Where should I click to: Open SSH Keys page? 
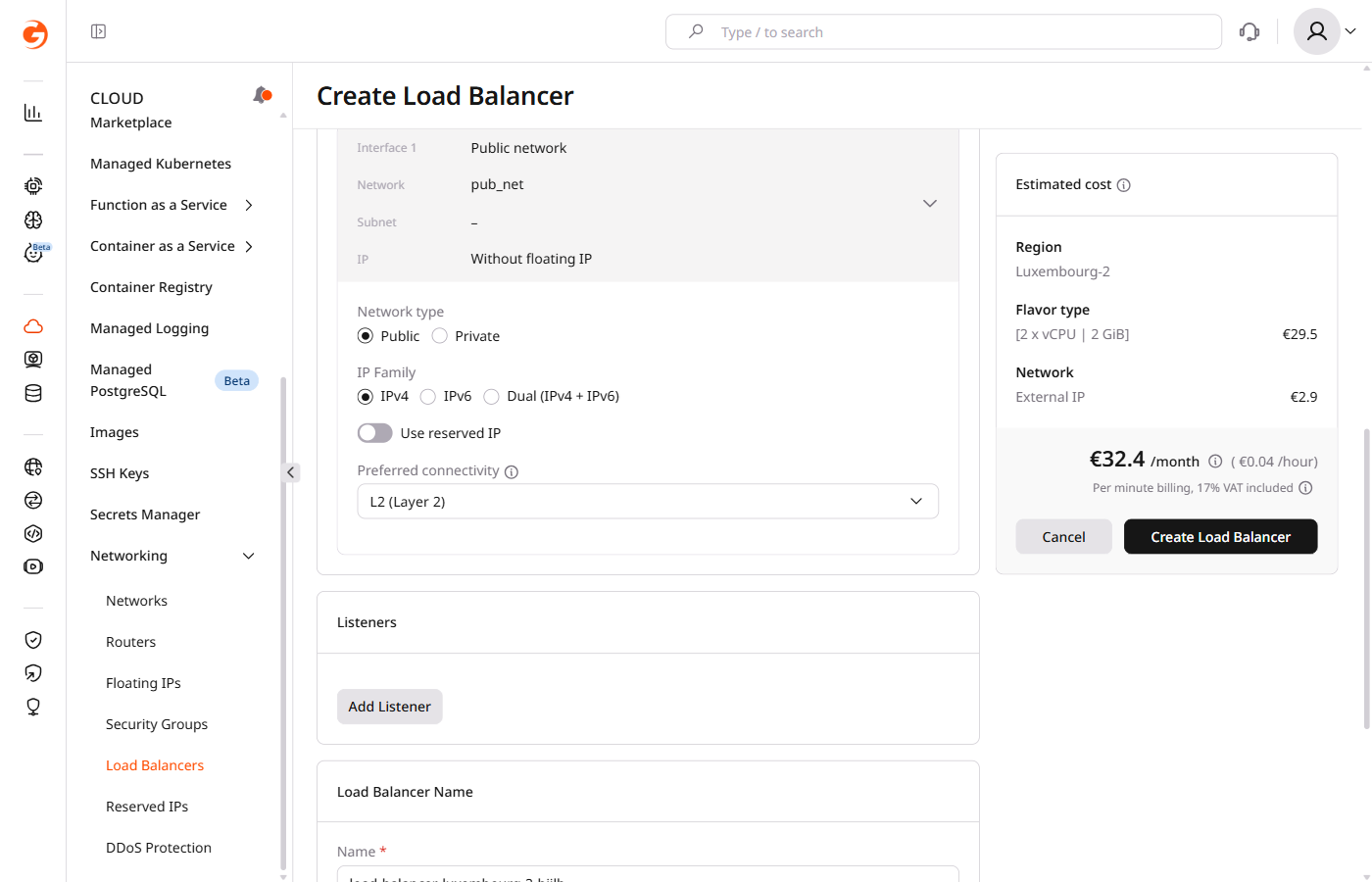pos(120,473)
